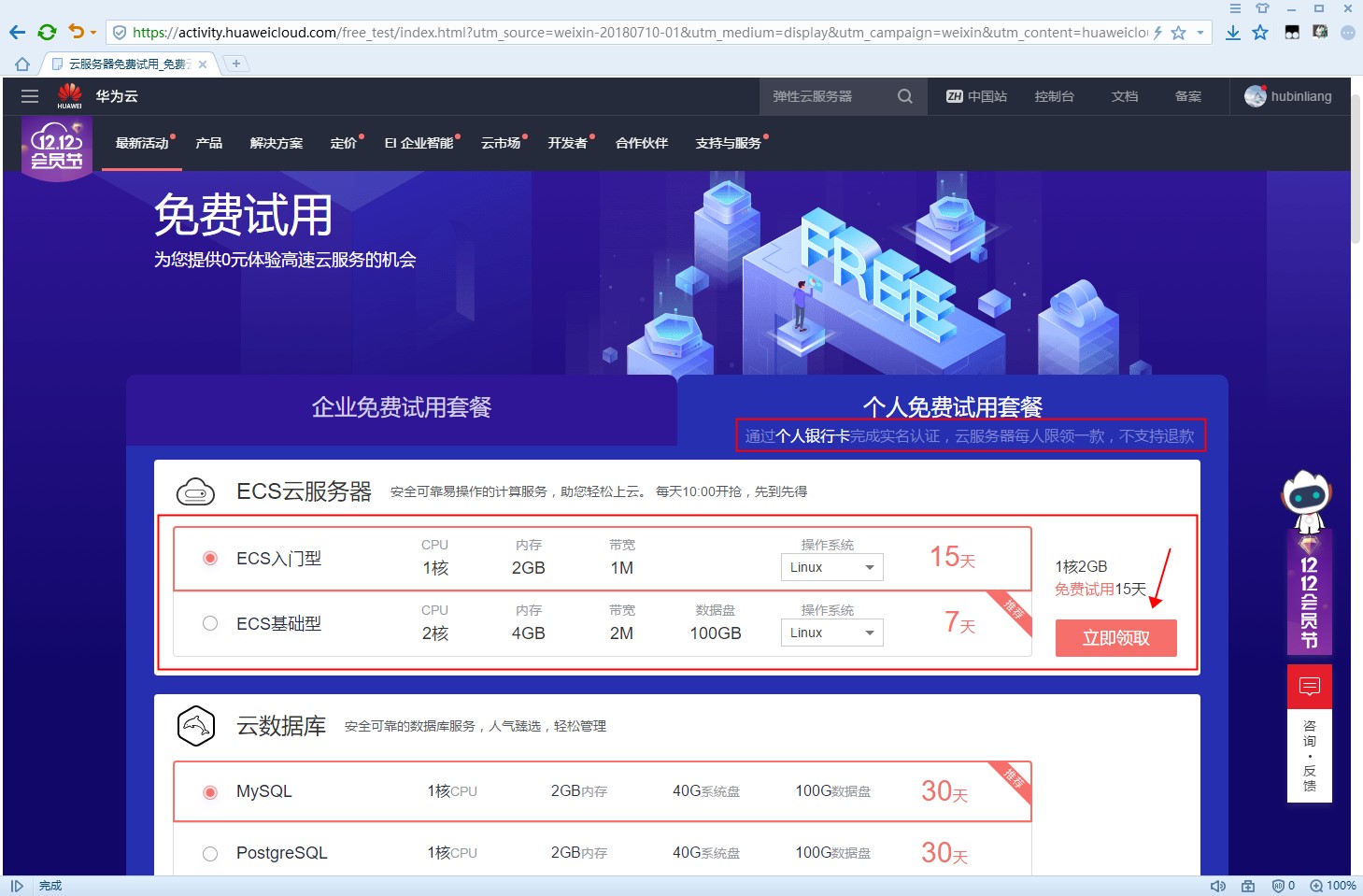Open a new tab with plus button

point(236,64)
